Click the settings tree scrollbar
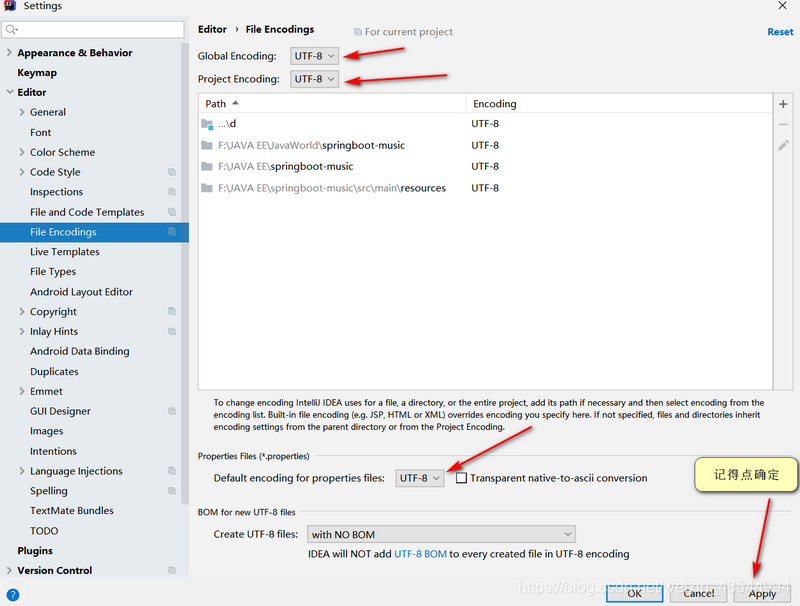This screenshot has height=606, width=800. click(185, 274)
